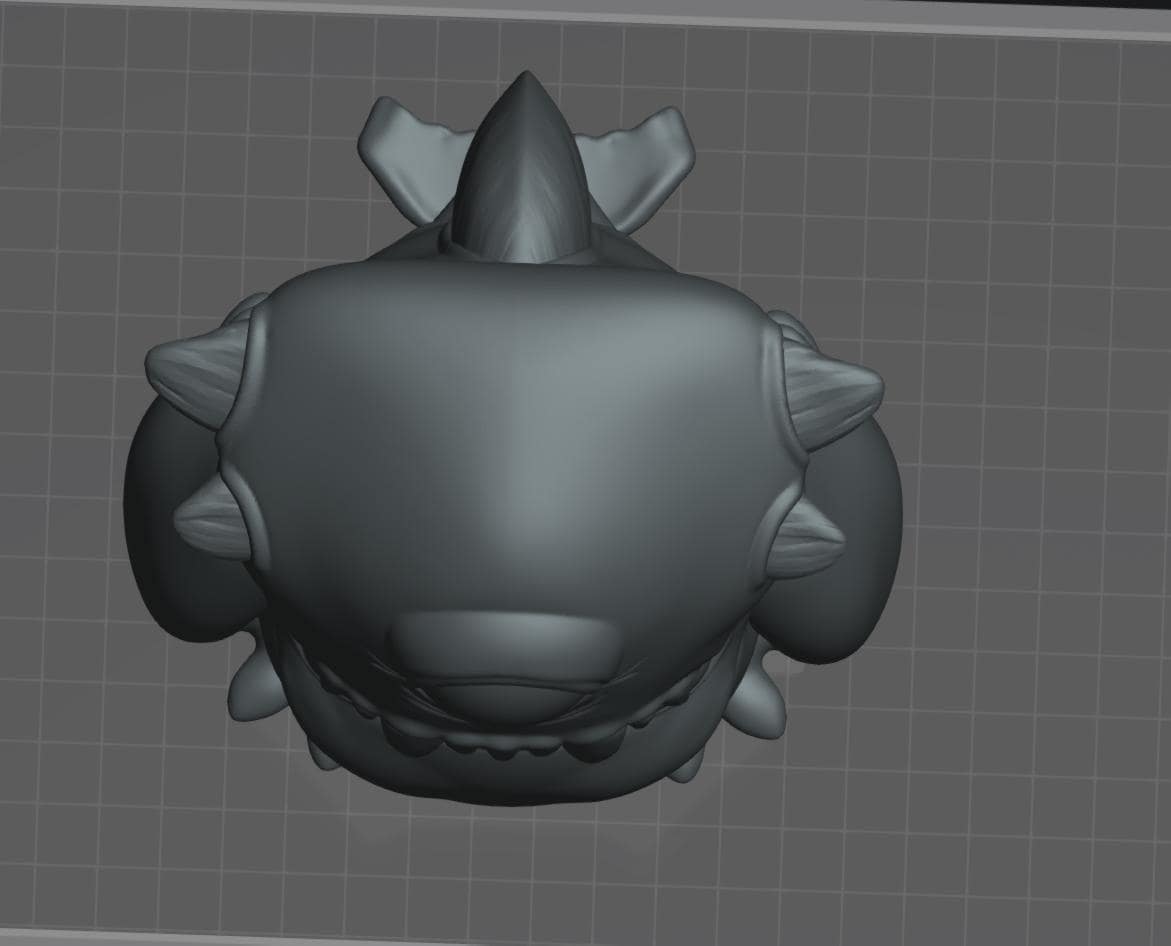The height and width of the screenshot is (946, 1171).
Task: Select the large upper right side spike
Action: [835, 396]
